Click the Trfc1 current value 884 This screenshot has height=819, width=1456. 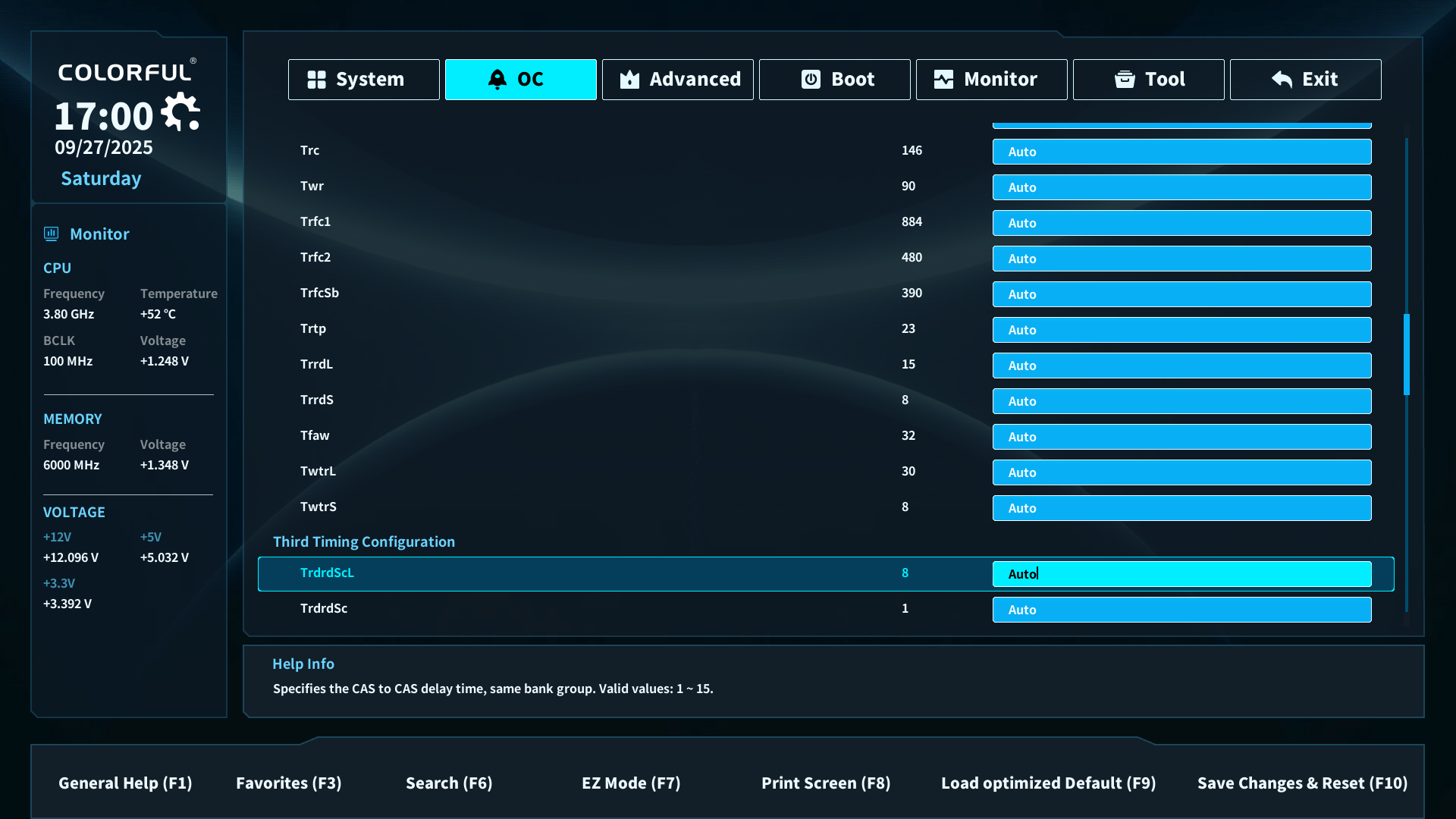pos(912,221)
